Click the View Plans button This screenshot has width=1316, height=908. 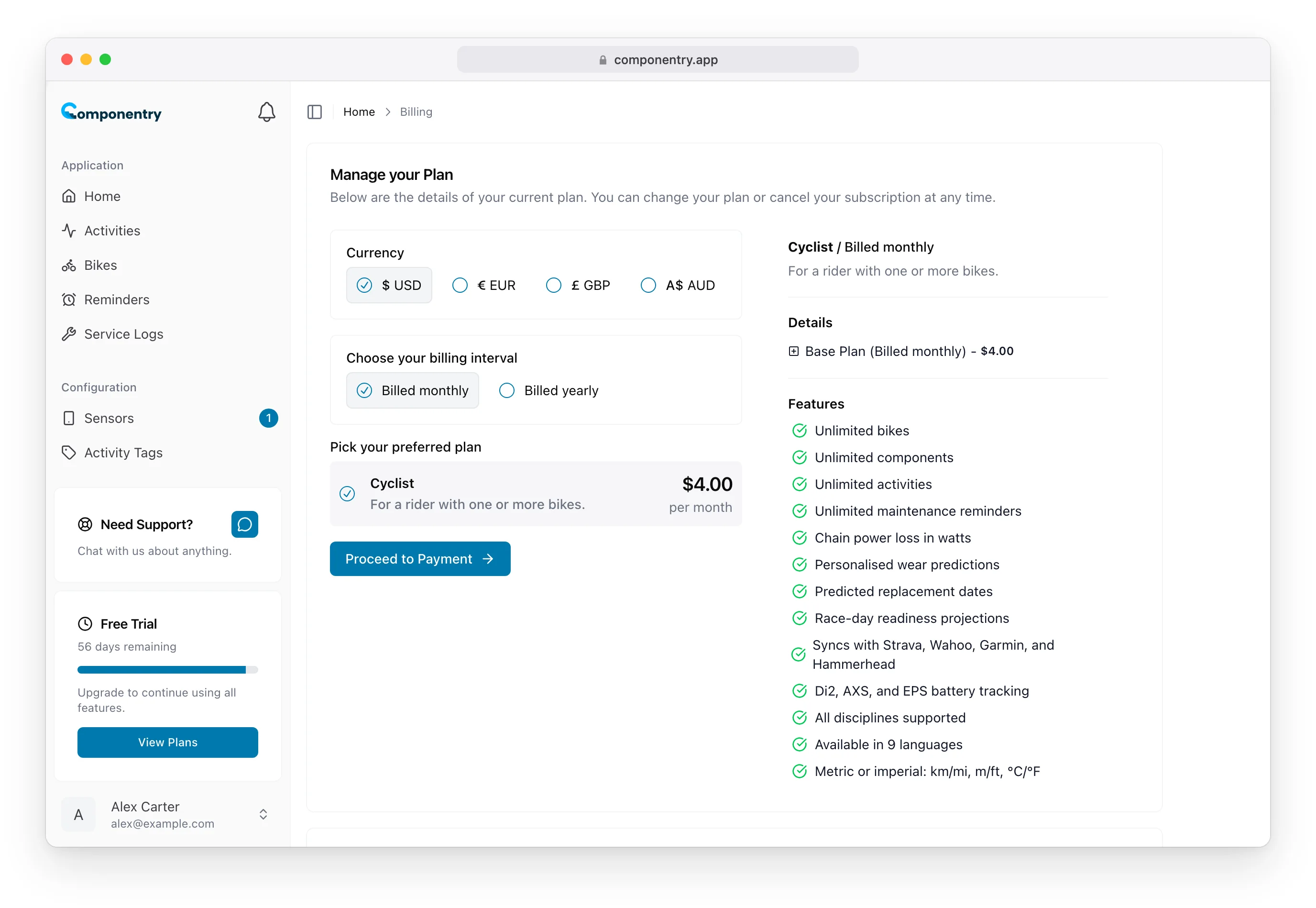coord(168,742)
